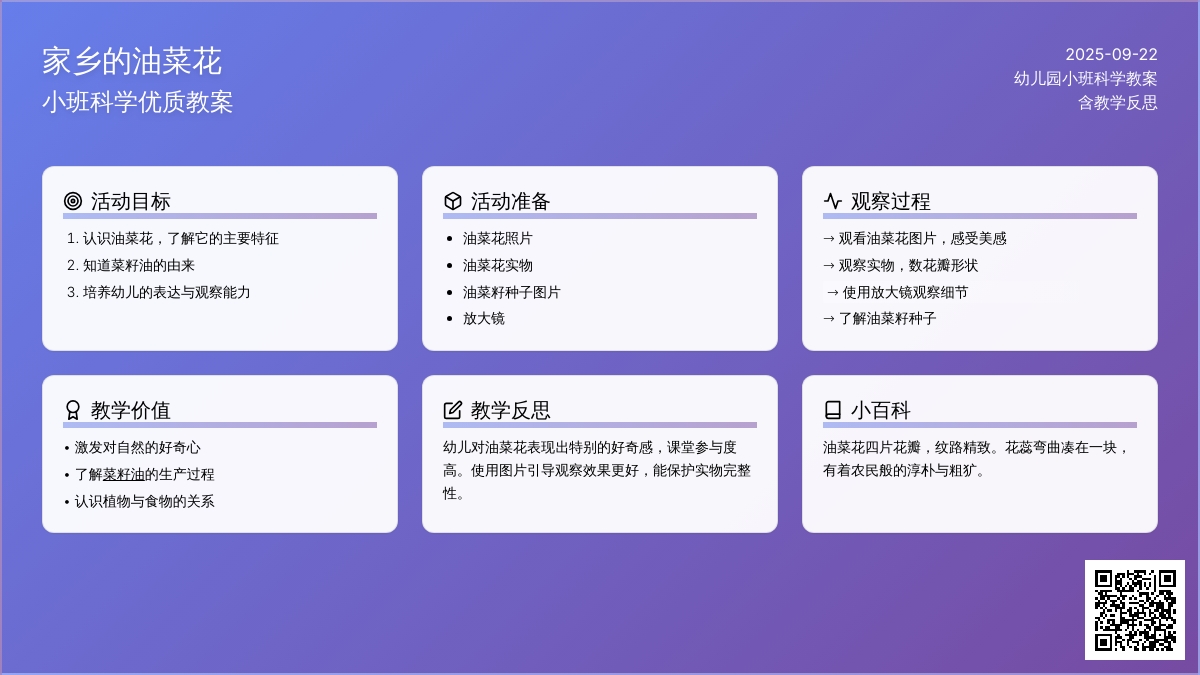Click the box icon beside 活动准备
The width and height of the screenshot is (1200, 675).
[x=453, y=201]
